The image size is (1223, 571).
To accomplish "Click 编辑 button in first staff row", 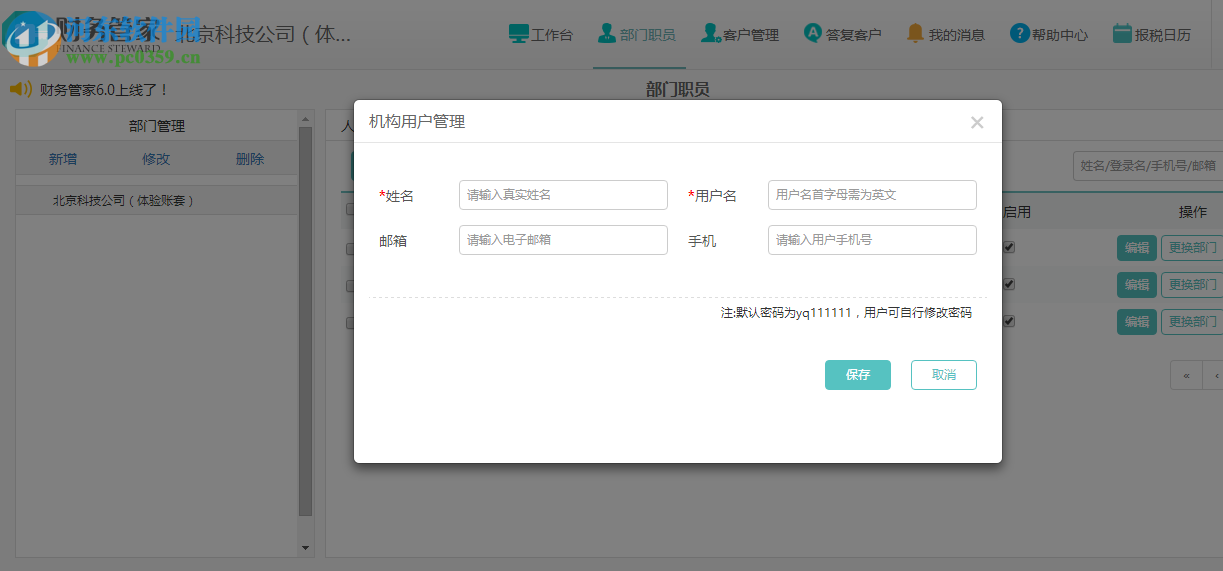I will (1137, 248).
